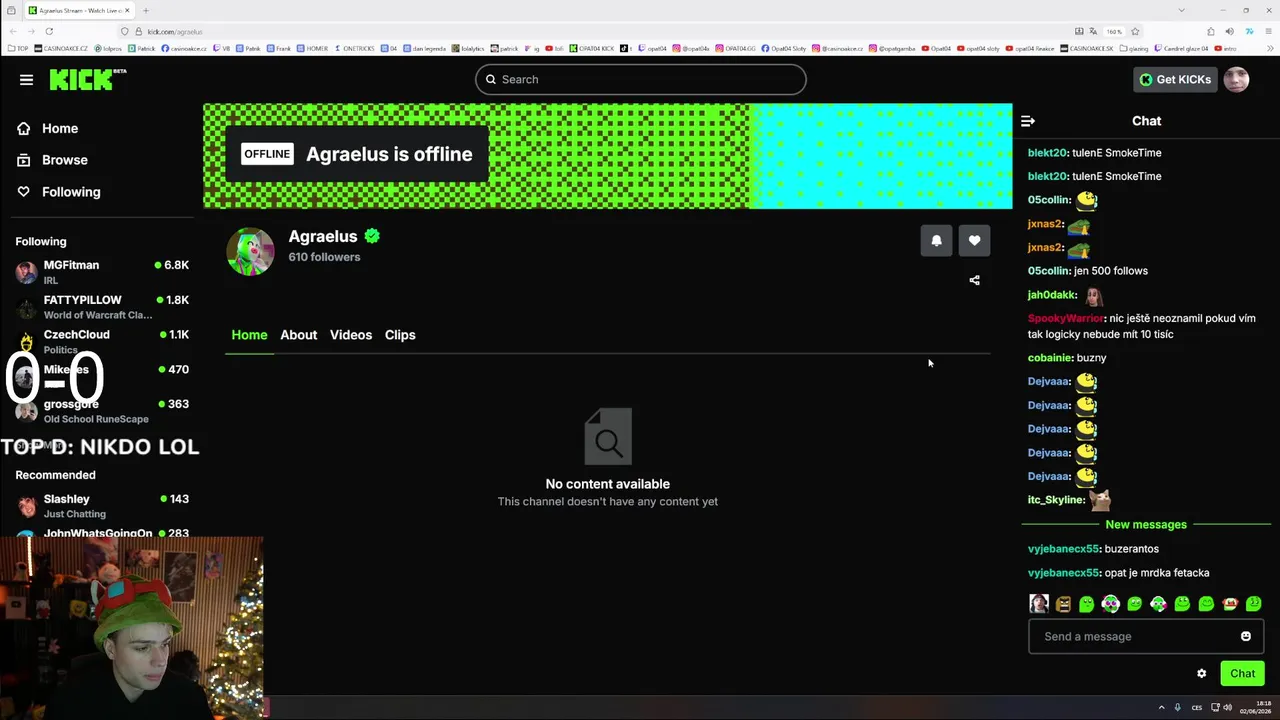Click the 610 followers text
Screen dimensions: 1280x720
[x=324, y=257]
